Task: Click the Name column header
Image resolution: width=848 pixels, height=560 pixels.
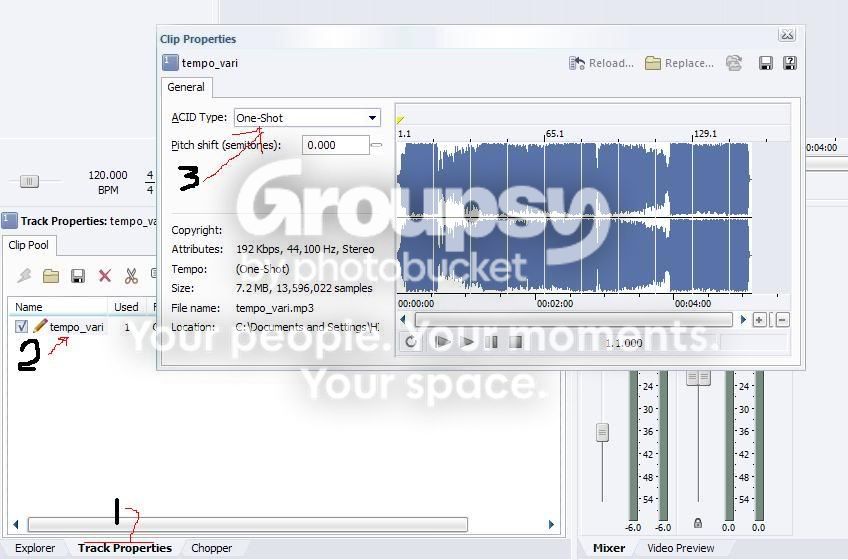Action: coord(58,307)
